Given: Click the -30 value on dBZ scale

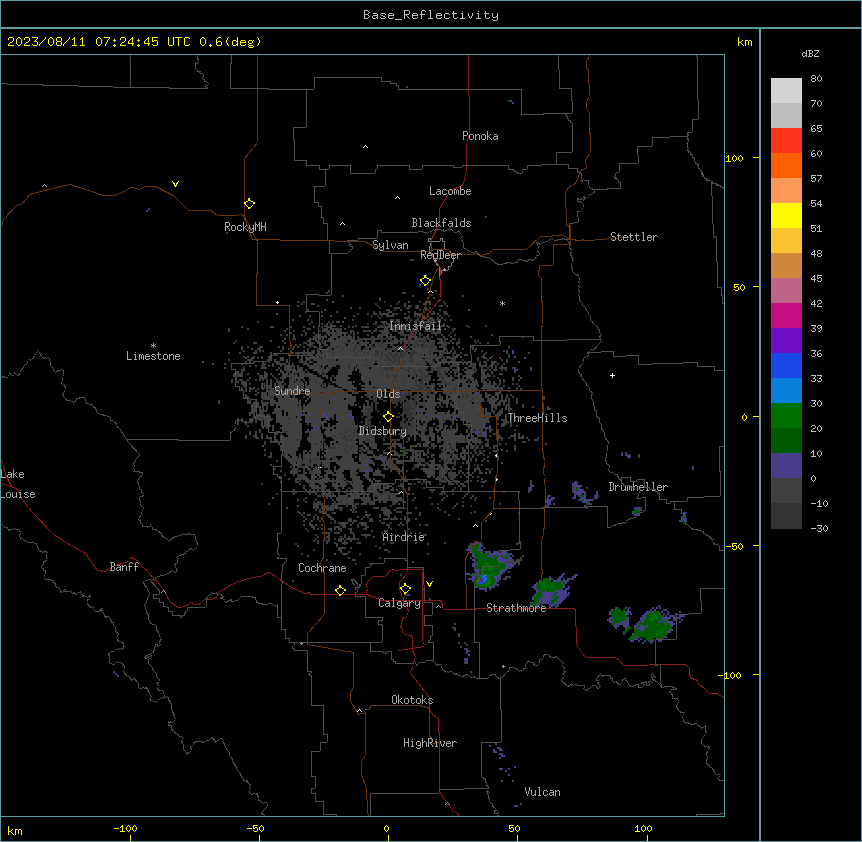Looking at the screenshot, I should coord(819,528).
